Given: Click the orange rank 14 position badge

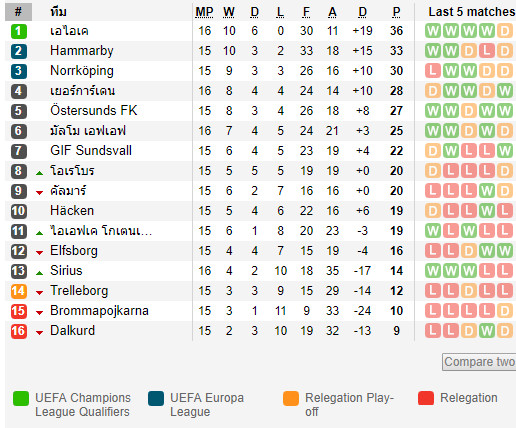Looking at the screenshot, I should coord(19,291).
